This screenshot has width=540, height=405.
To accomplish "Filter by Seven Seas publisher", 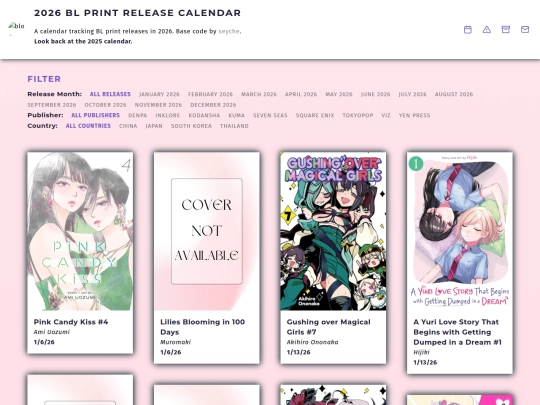I will click(x=270, y=115).
